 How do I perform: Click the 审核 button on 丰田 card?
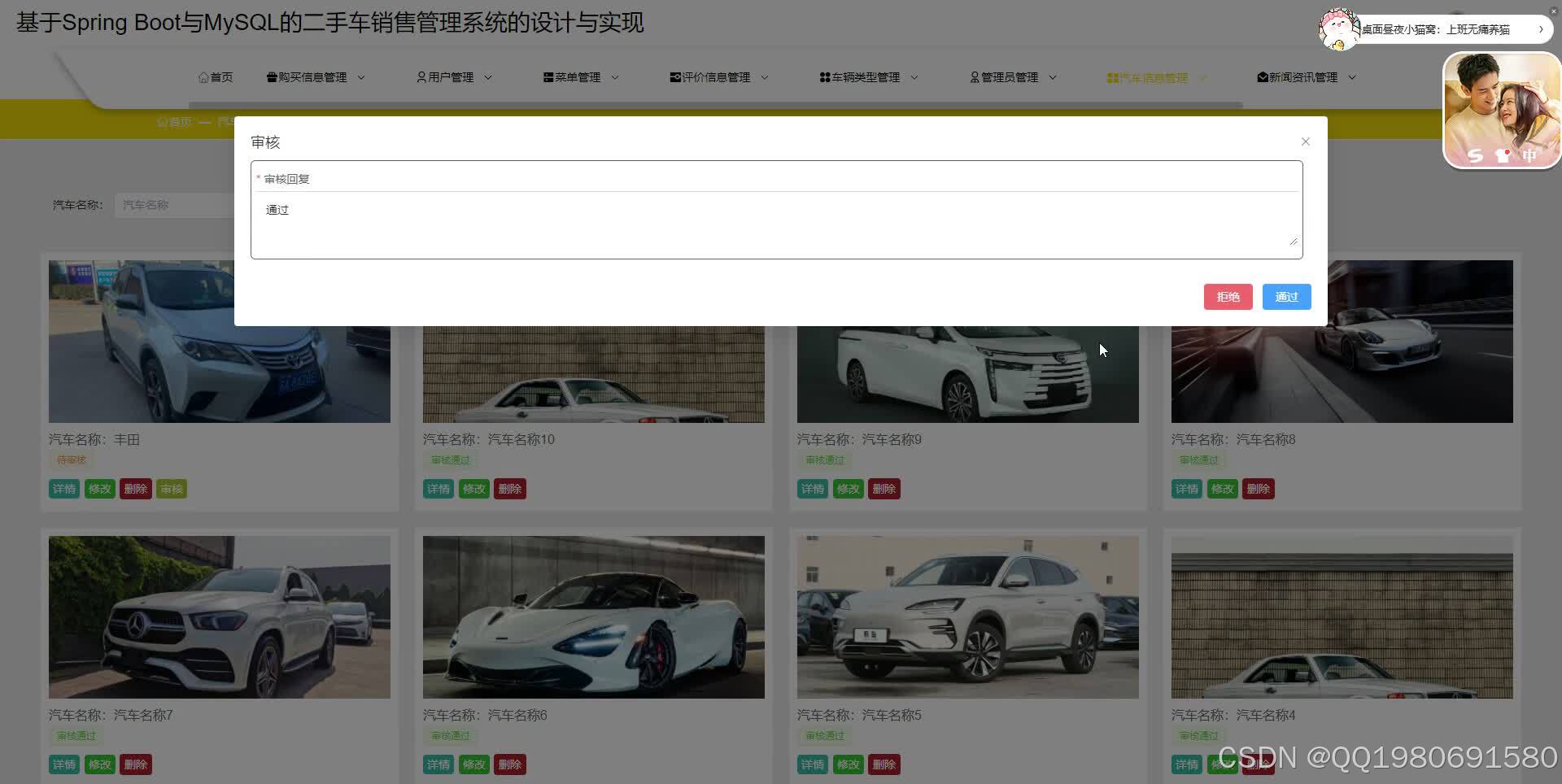pyautogui.click(x=171, y=488)
